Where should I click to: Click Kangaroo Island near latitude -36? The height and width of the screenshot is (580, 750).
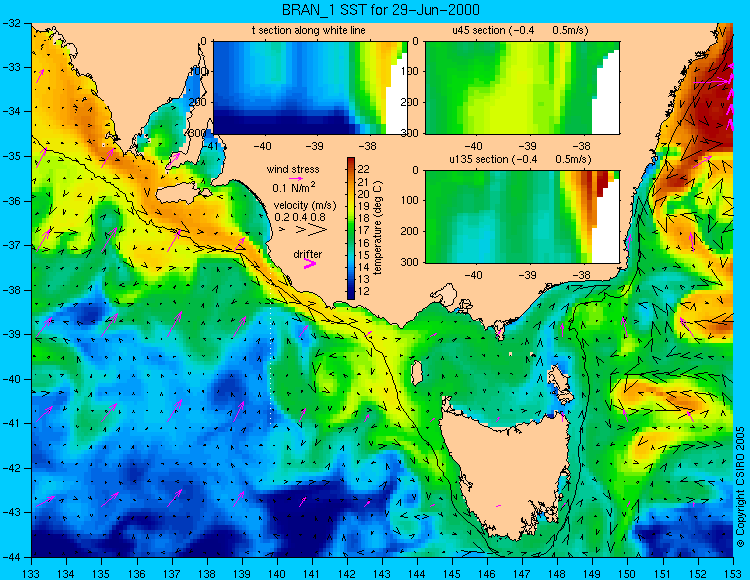[x=179, y=194]
